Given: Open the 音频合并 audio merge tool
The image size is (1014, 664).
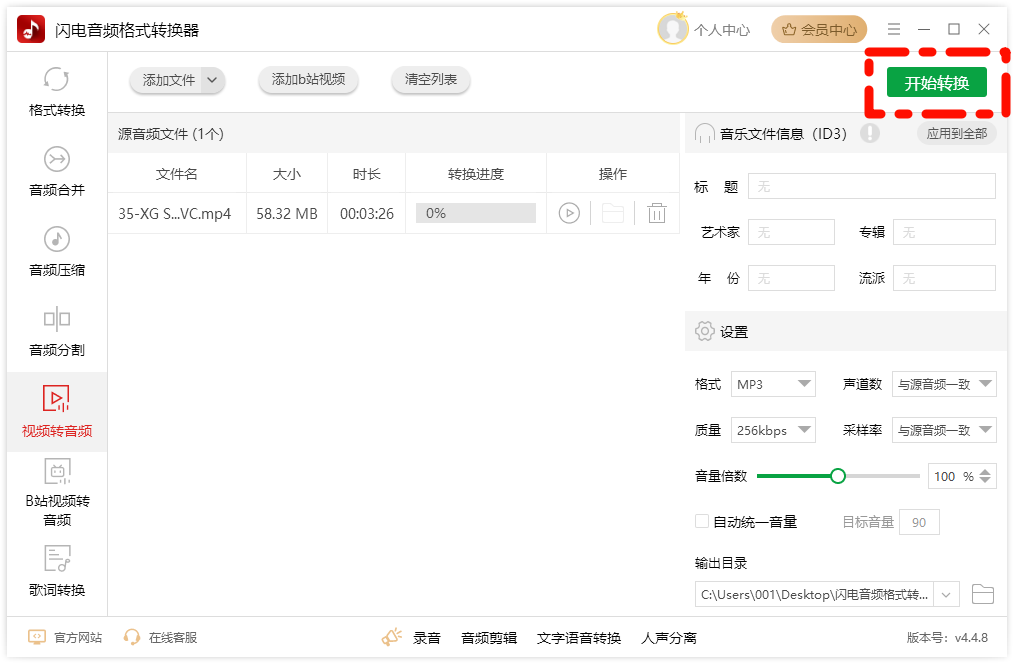Looking at the screenshot, I should [x=57, y=171].
